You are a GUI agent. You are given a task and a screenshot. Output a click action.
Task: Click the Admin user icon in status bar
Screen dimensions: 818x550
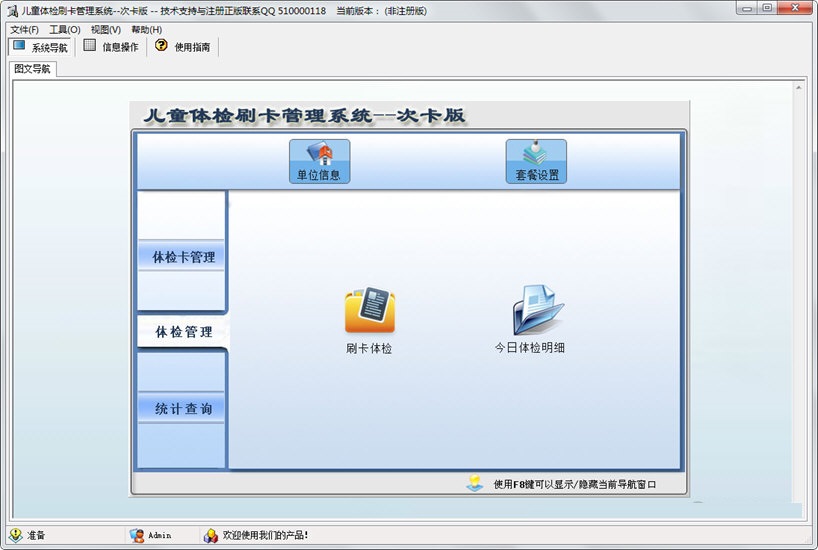coord(137,535)
